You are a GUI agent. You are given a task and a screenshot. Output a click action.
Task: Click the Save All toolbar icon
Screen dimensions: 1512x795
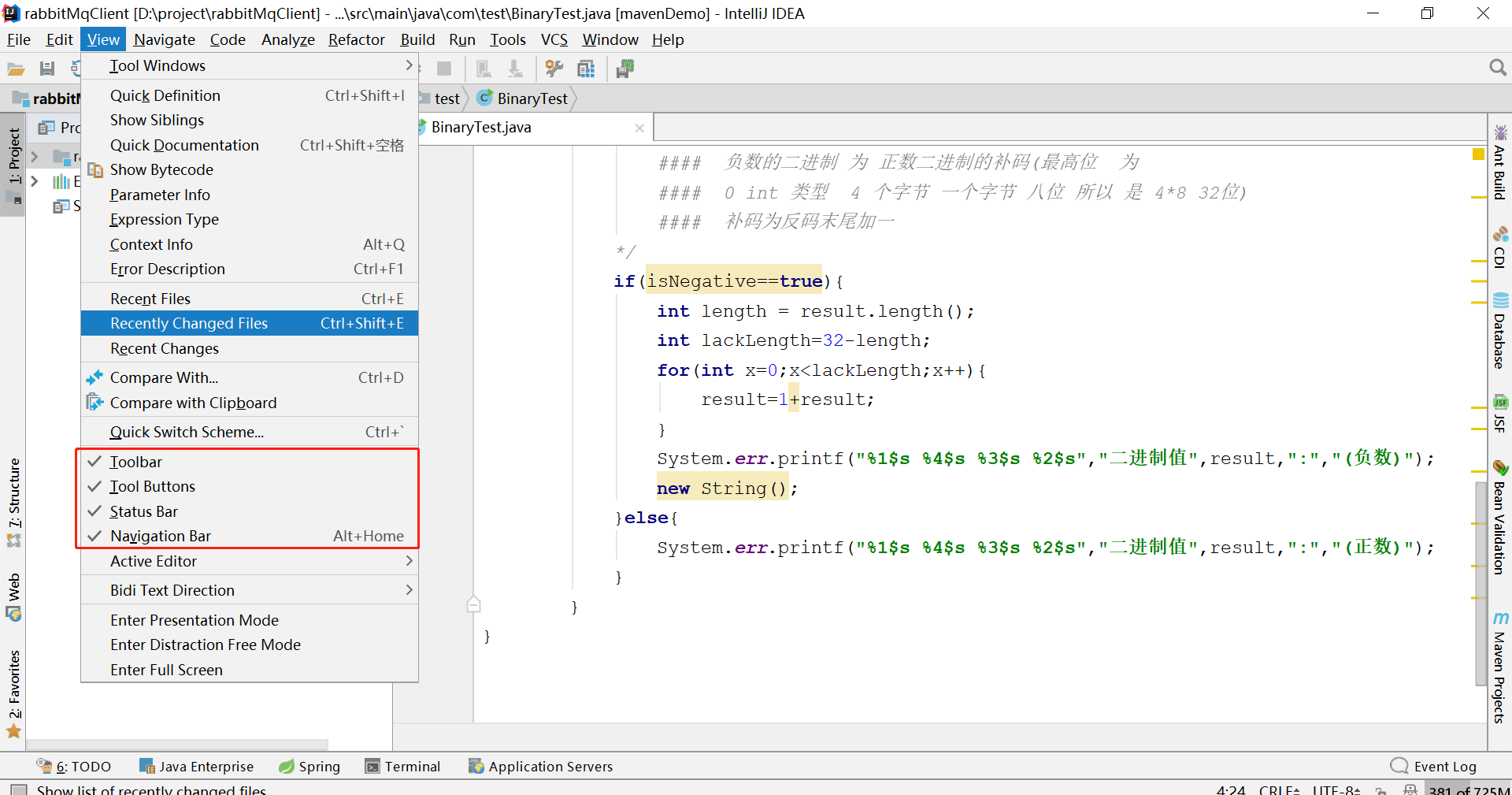click(x=47, y=69)
